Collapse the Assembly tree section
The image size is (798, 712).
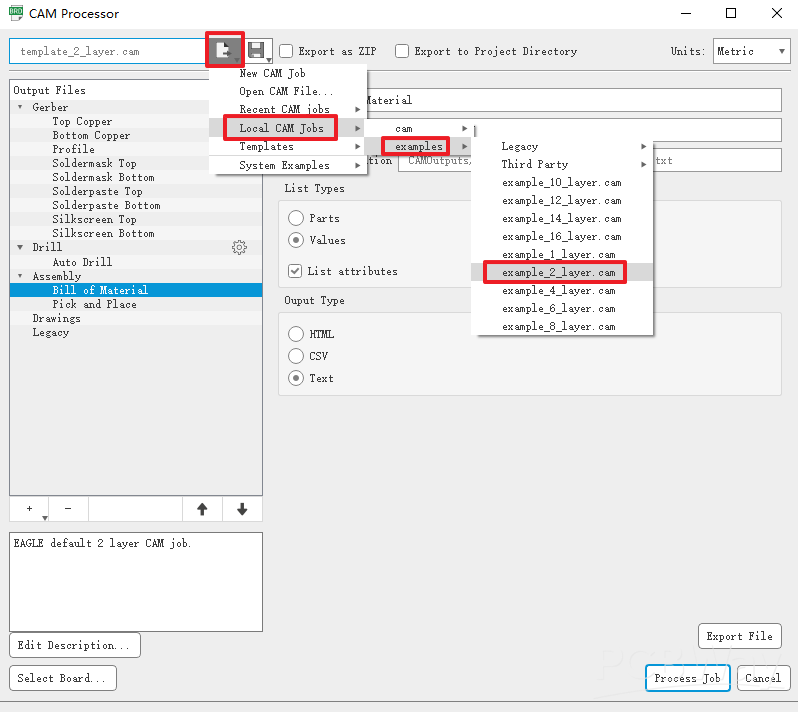coord(20,276)
